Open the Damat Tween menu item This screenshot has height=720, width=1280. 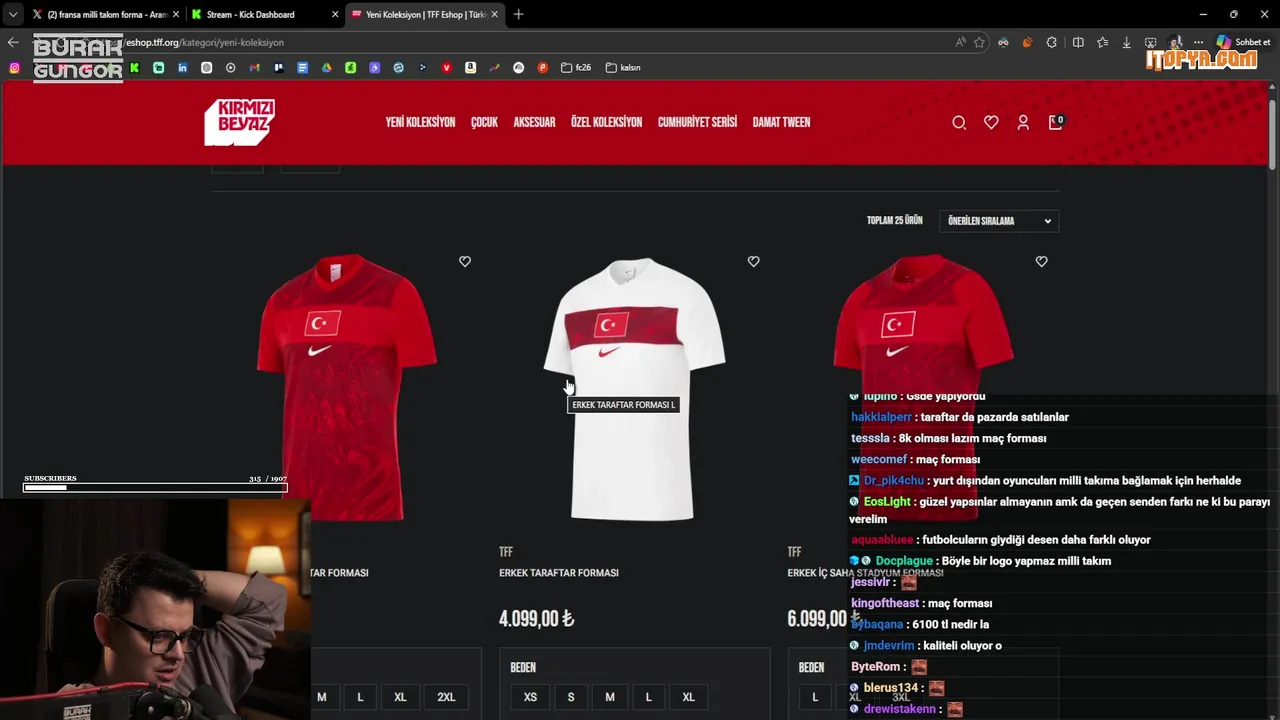tap(781, 122)
